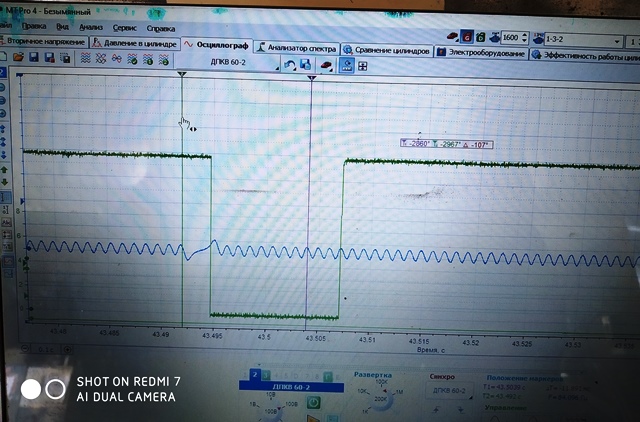
Task: Click the fit-to-window grid icon
Action: click(x=362, y=66)
